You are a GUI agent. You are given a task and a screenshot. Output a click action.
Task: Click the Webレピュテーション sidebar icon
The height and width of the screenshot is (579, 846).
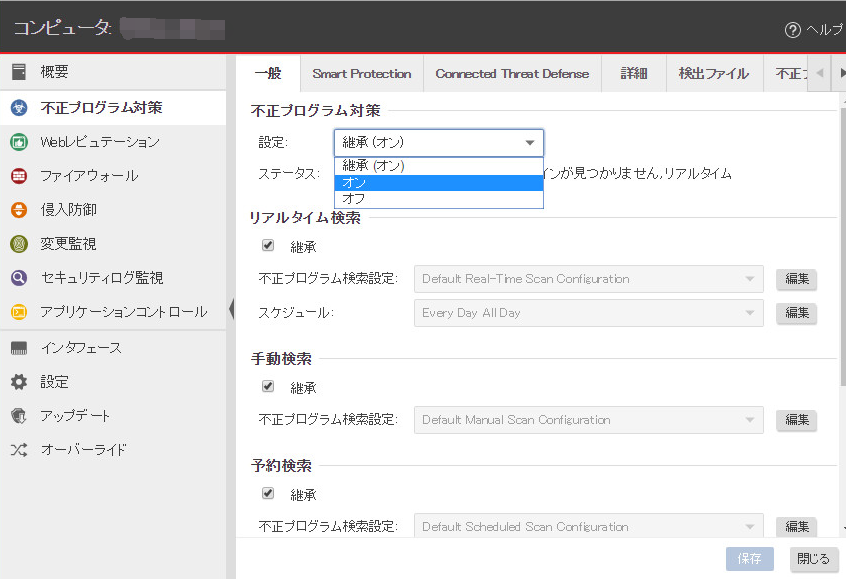point(18,142)
